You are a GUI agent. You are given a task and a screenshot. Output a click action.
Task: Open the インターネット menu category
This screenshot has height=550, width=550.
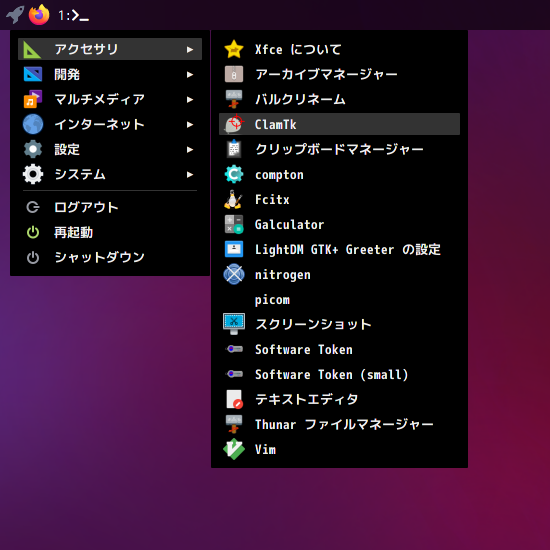tap(110, 124)
